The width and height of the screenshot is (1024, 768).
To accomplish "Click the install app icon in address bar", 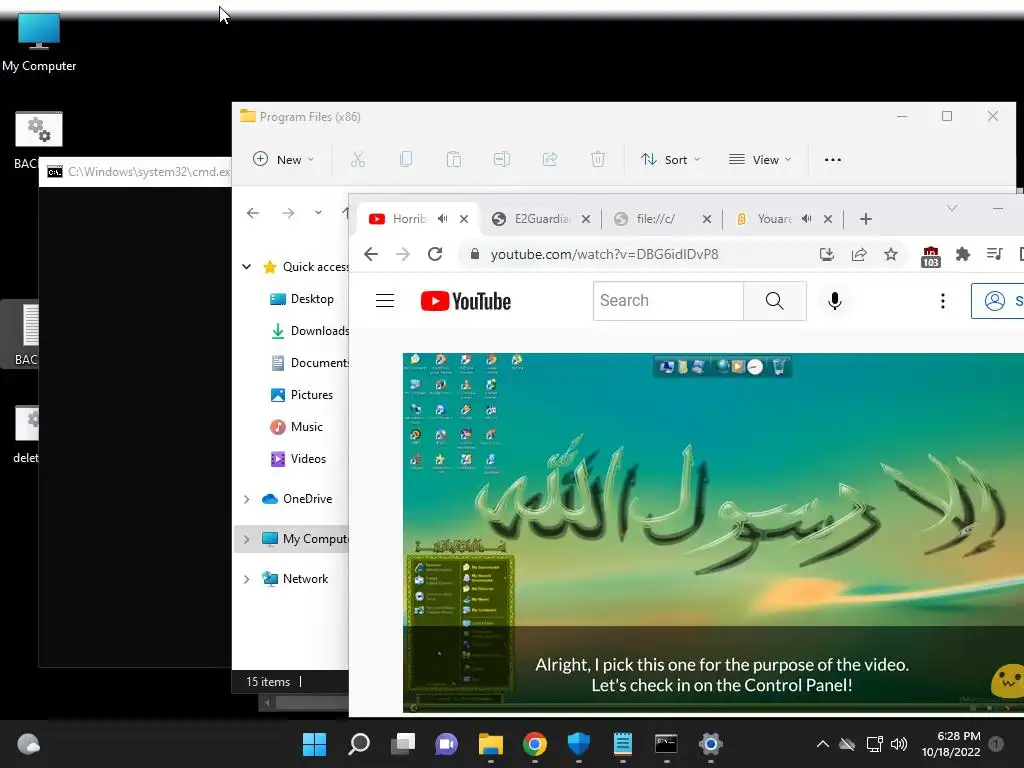I will [827, 255].
